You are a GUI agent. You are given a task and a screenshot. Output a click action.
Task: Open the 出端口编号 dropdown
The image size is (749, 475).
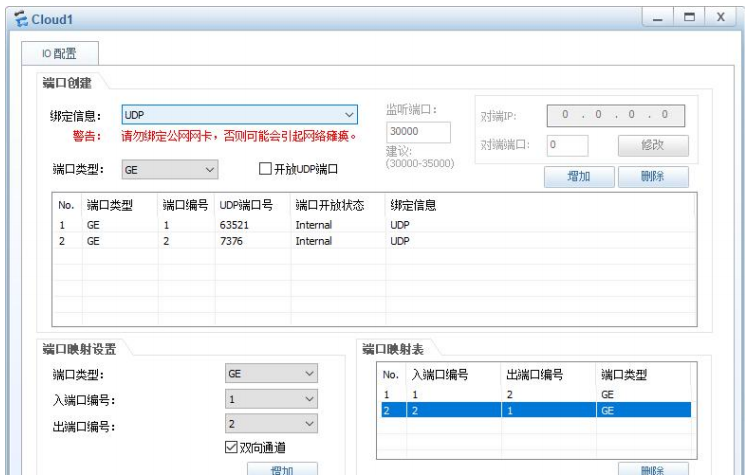coord(271,423)
